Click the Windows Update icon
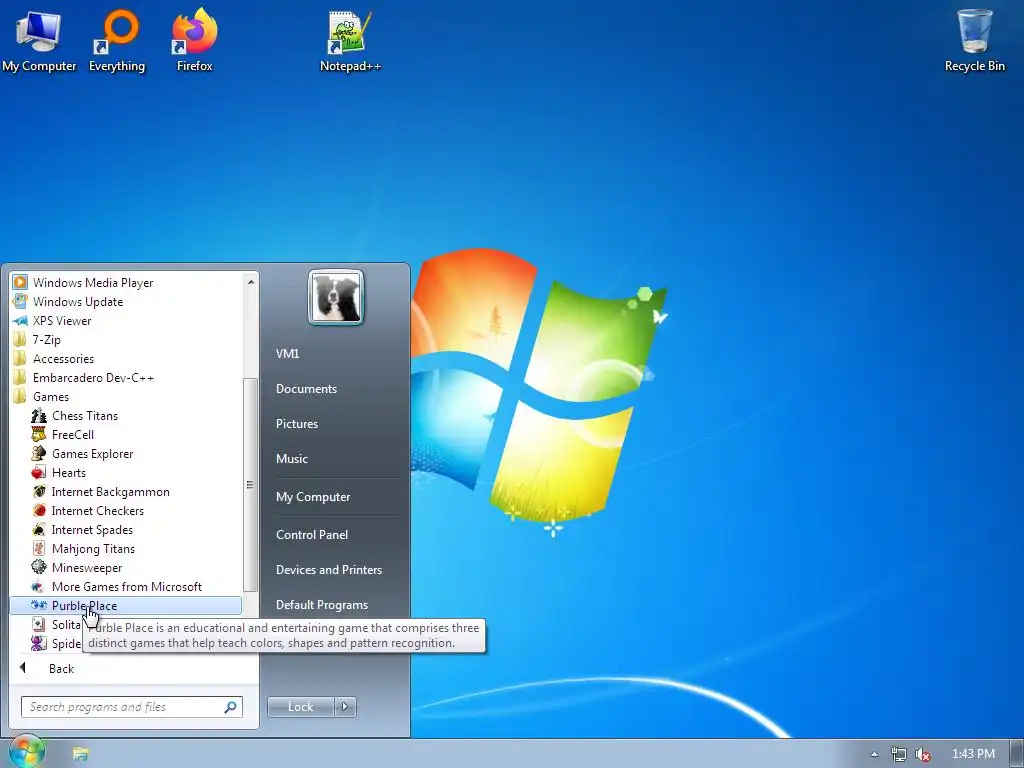The width and height of the screenshot is (1024, 768). tap(20, 301)
